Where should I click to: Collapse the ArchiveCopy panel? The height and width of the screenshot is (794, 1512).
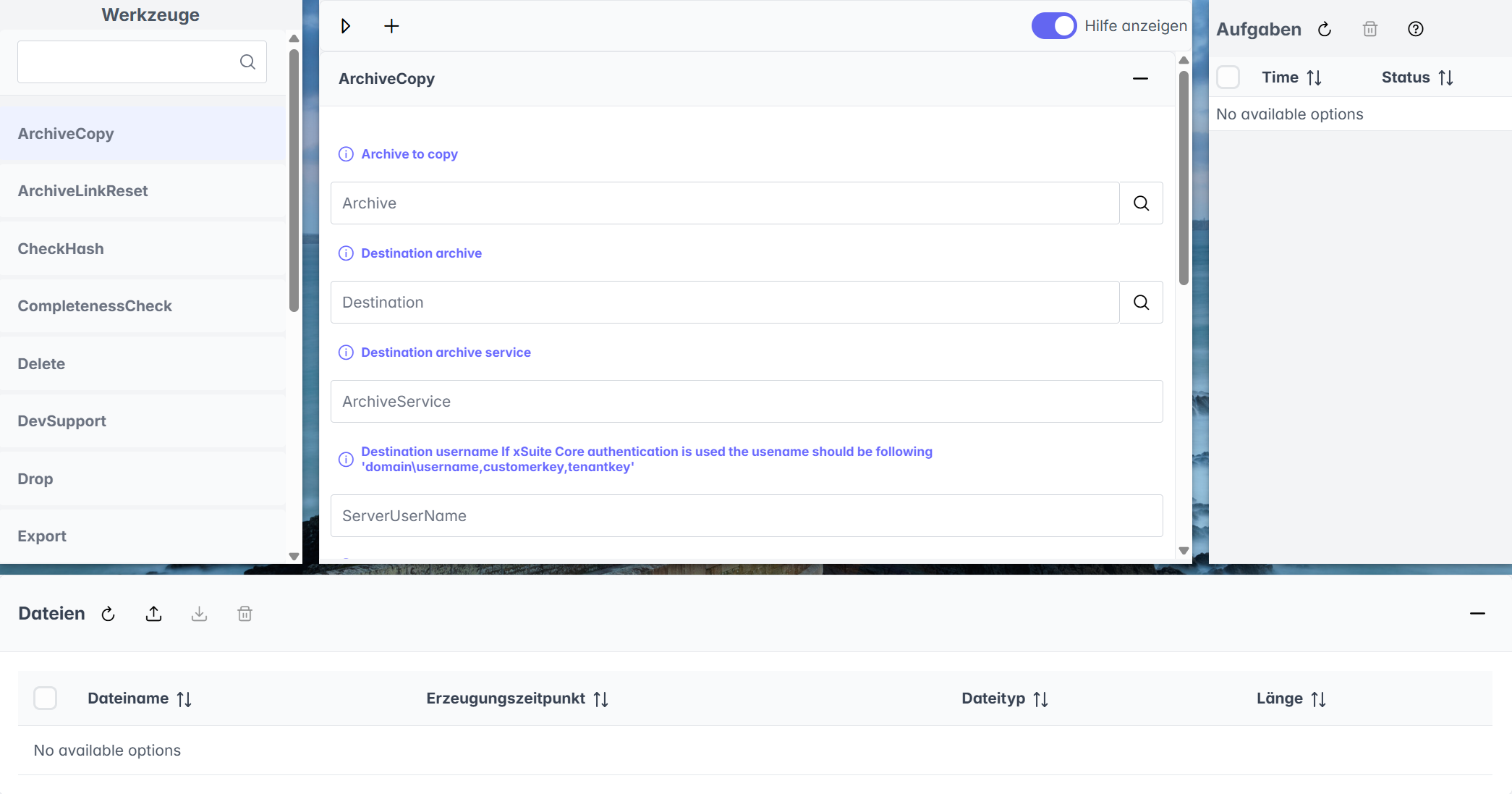click(x=1140, y=78)
